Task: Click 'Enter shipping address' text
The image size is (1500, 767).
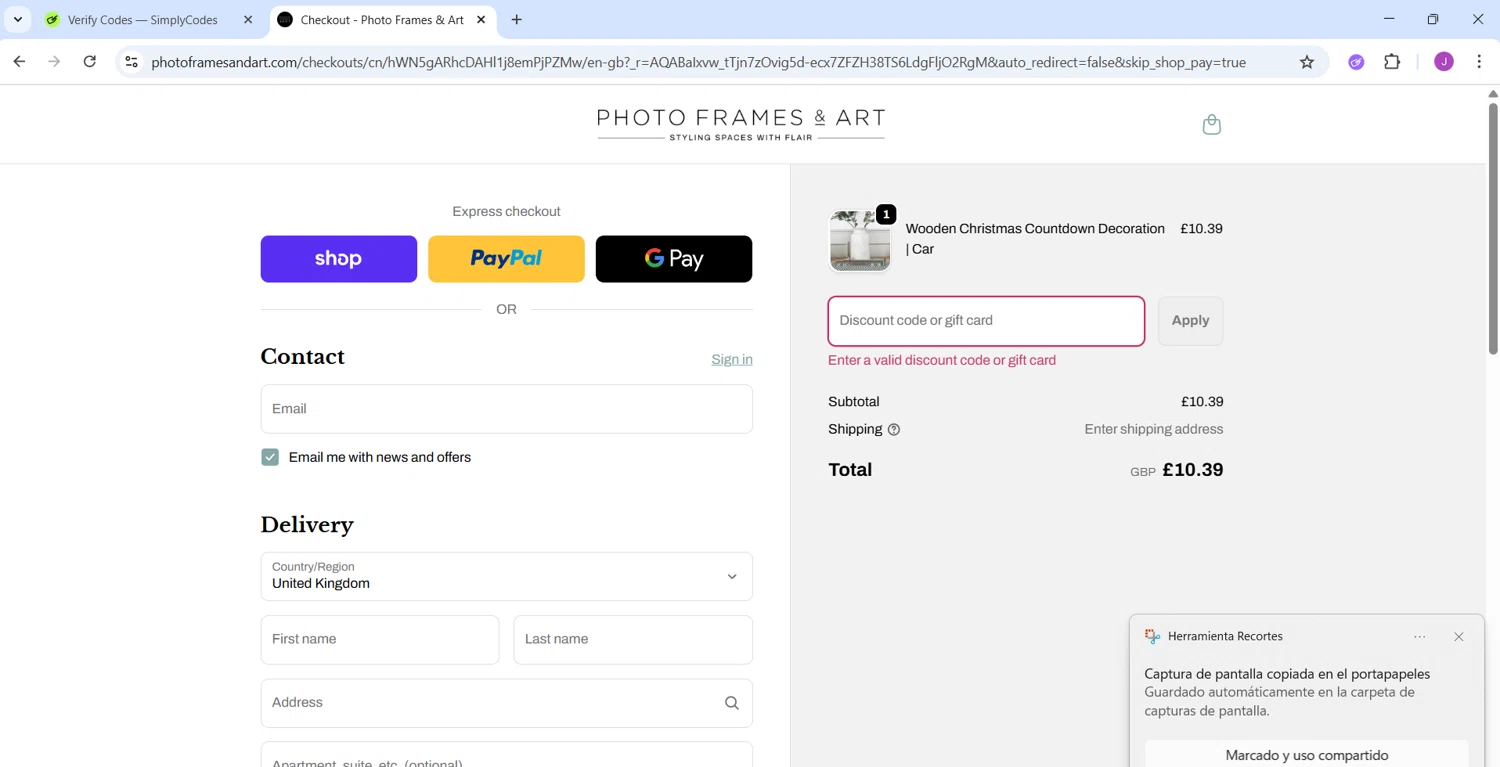Action: click(1153, 430)
